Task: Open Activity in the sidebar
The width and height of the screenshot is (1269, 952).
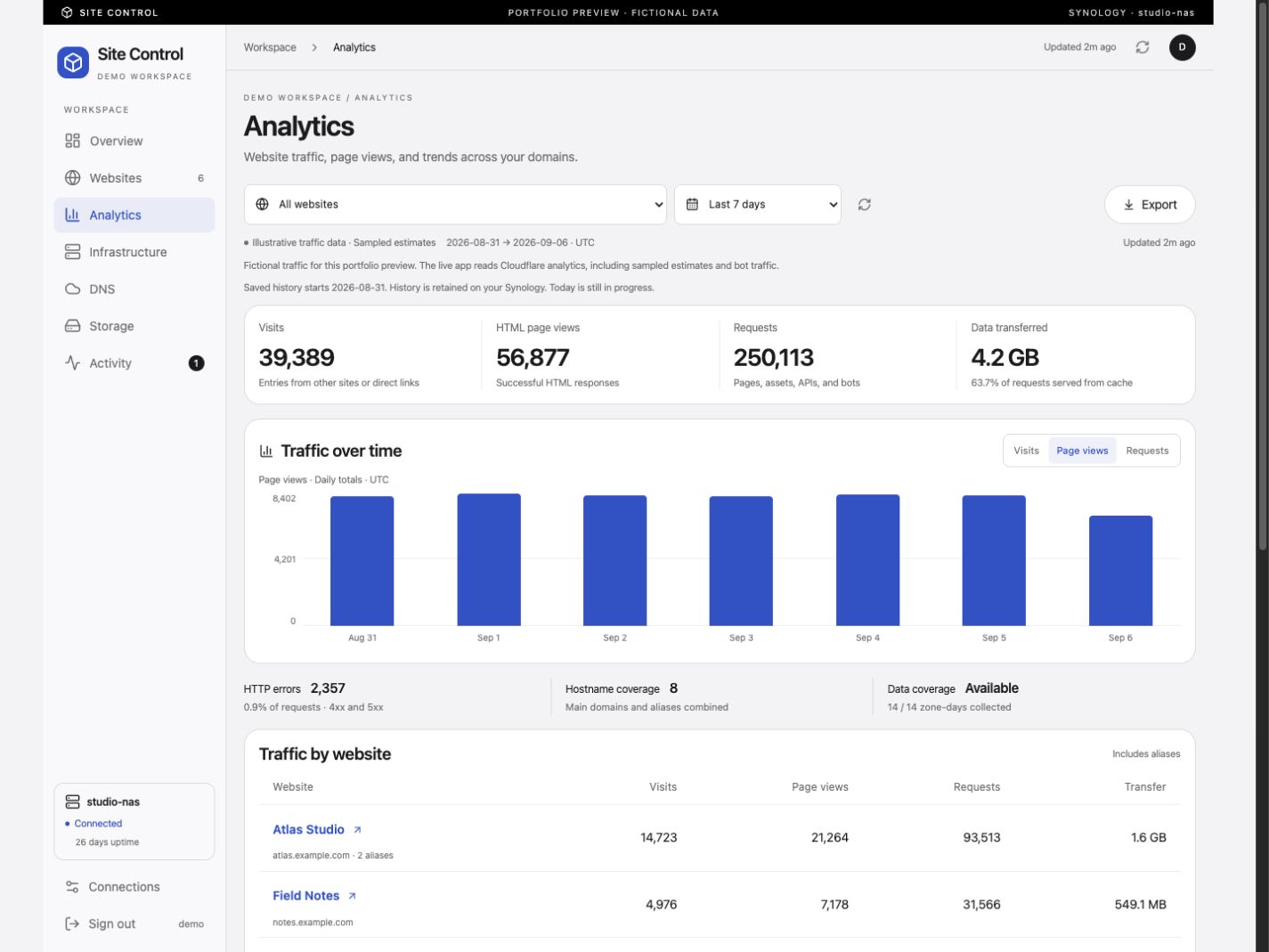Action: pyautogui.click(x=134, y=363)
